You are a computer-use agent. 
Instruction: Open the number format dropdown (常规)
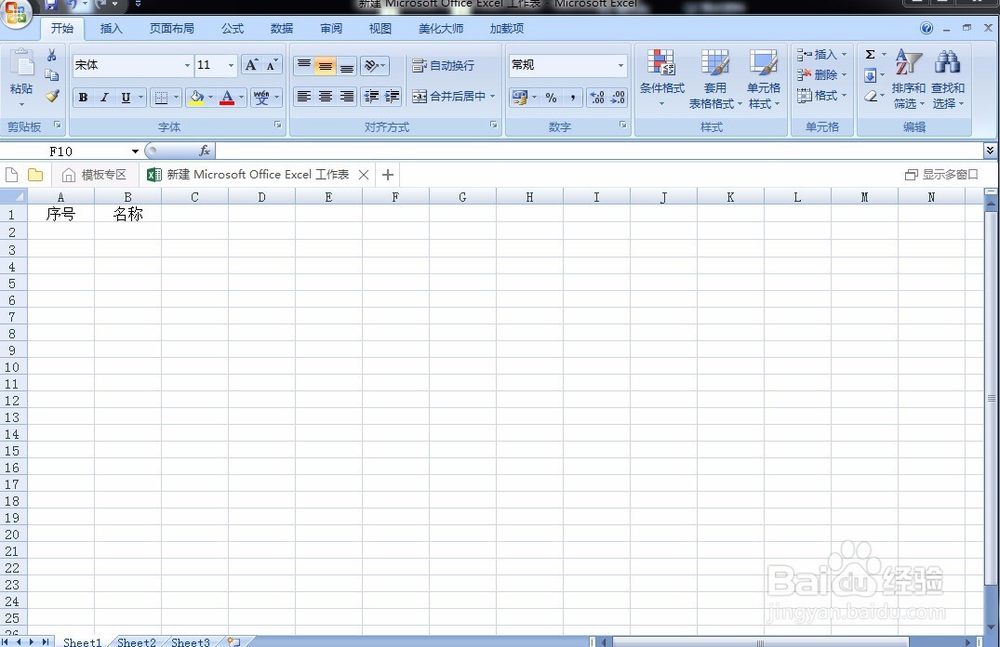tap(621, 65)
